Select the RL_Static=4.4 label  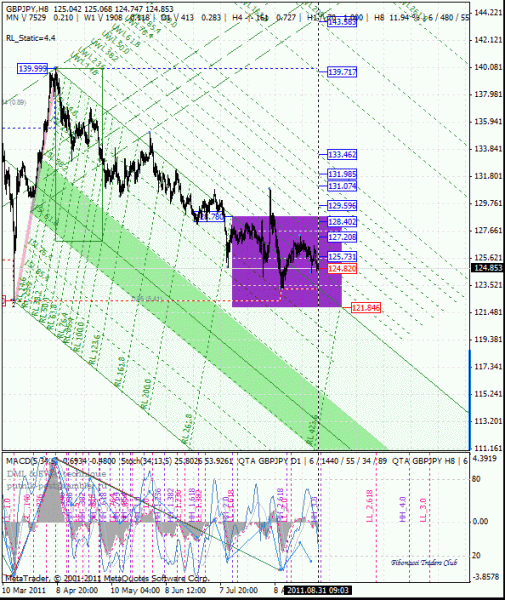point(31,38)
